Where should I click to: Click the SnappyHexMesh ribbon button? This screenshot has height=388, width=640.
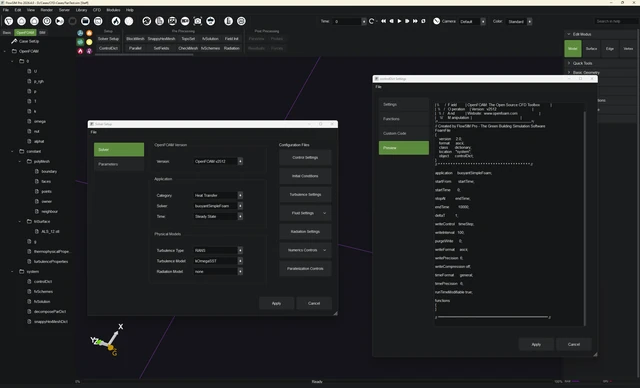(x=161, y=39)
